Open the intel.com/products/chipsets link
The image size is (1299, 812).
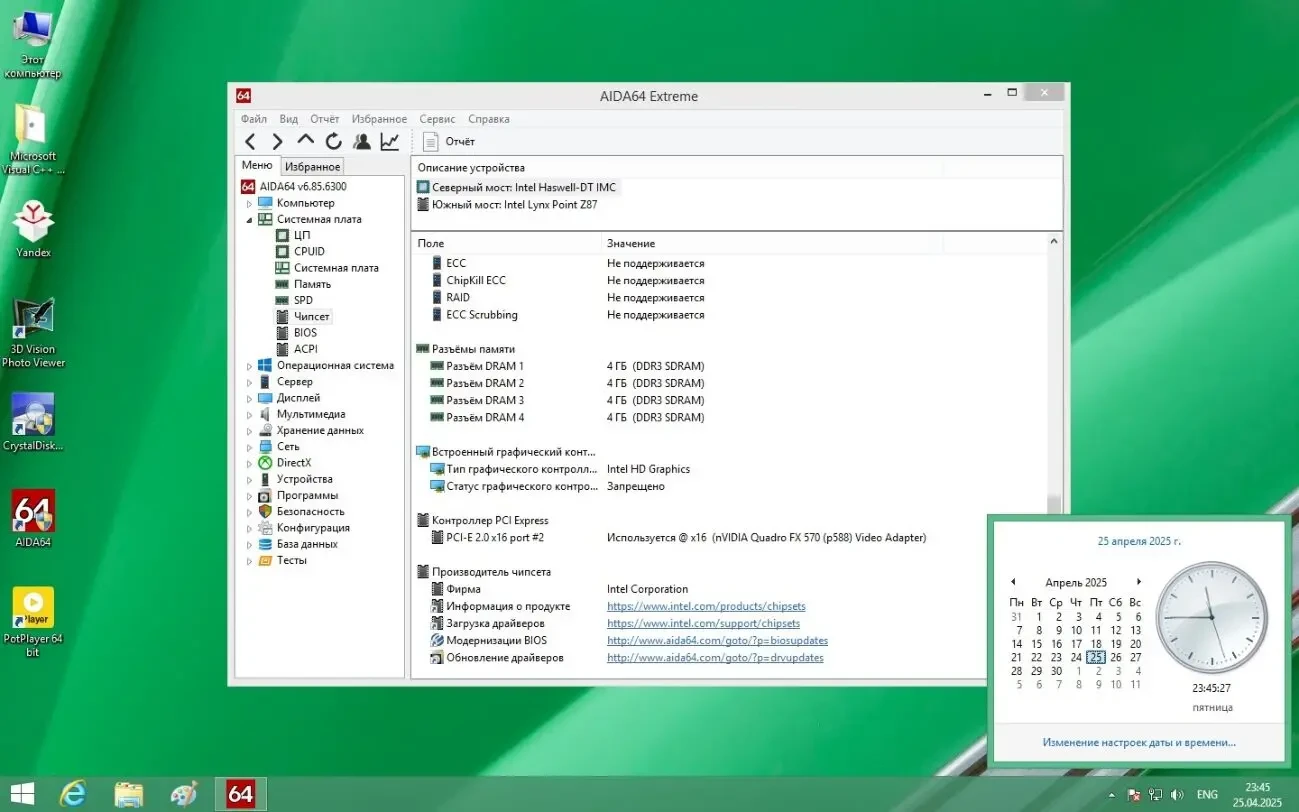705,606
